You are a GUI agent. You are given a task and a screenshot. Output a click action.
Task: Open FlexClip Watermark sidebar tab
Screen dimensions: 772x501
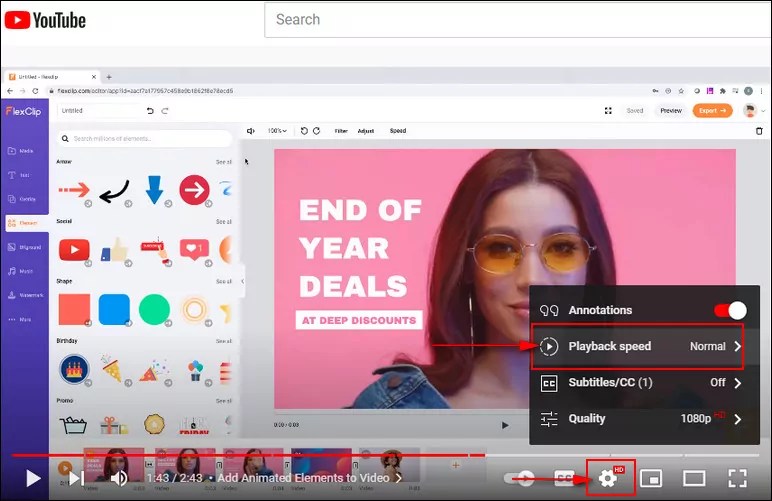[x=26, y=295]
